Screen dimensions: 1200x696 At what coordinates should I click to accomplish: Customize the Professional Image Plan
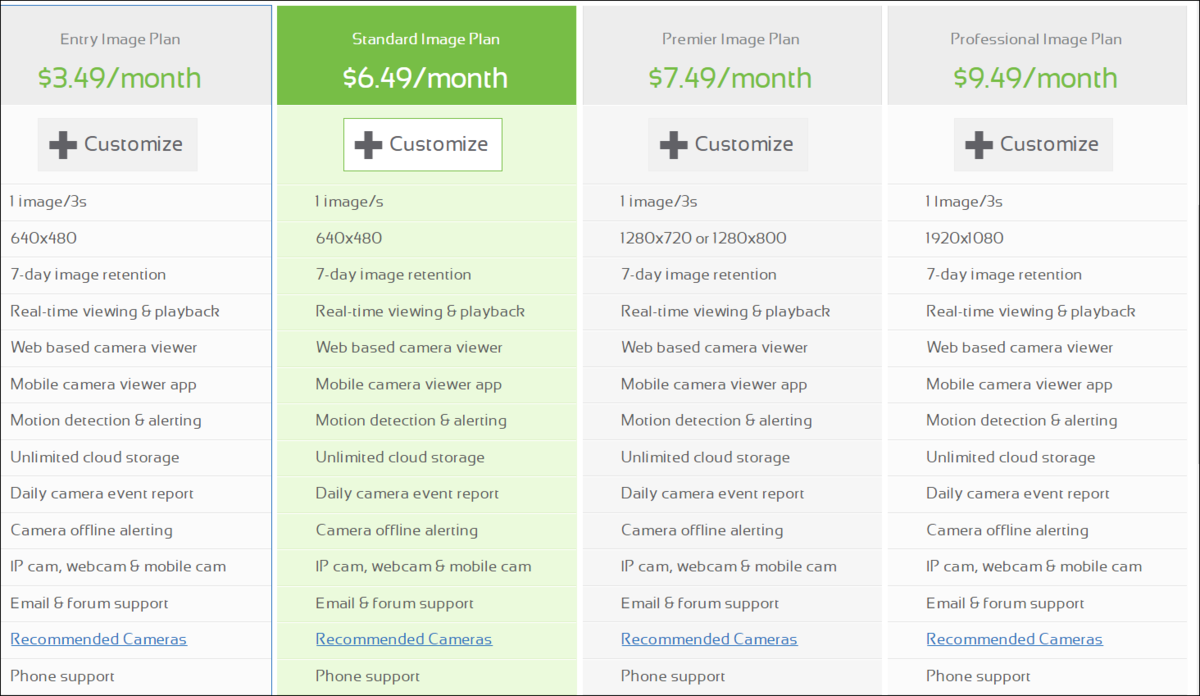(x=1033, y=145)
